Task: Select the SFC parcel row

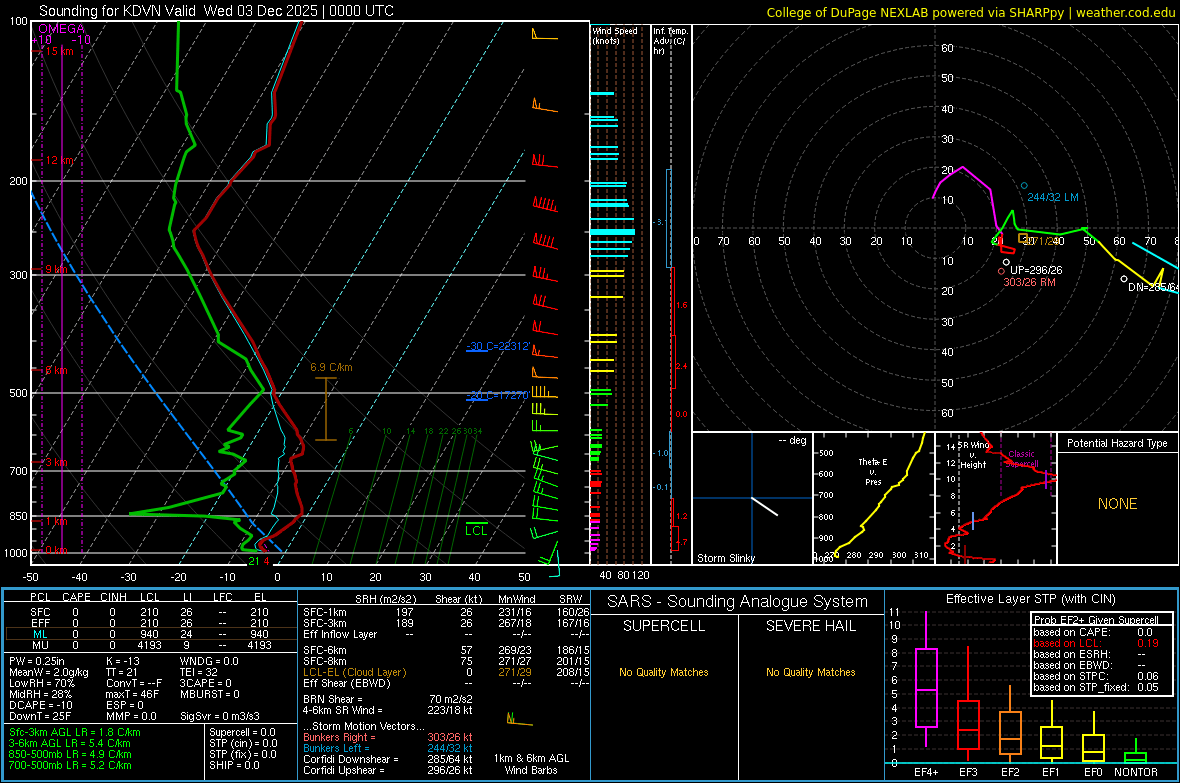Action: (149, 612)
